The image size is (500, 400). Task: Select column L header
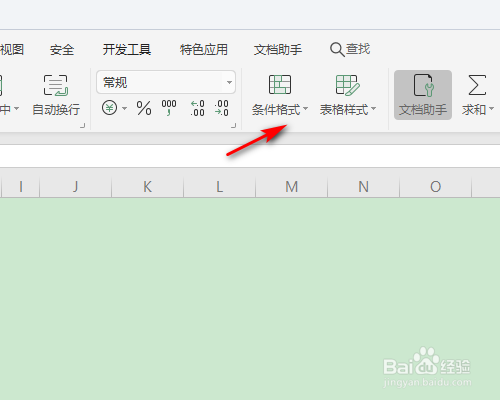click(220, 187)
